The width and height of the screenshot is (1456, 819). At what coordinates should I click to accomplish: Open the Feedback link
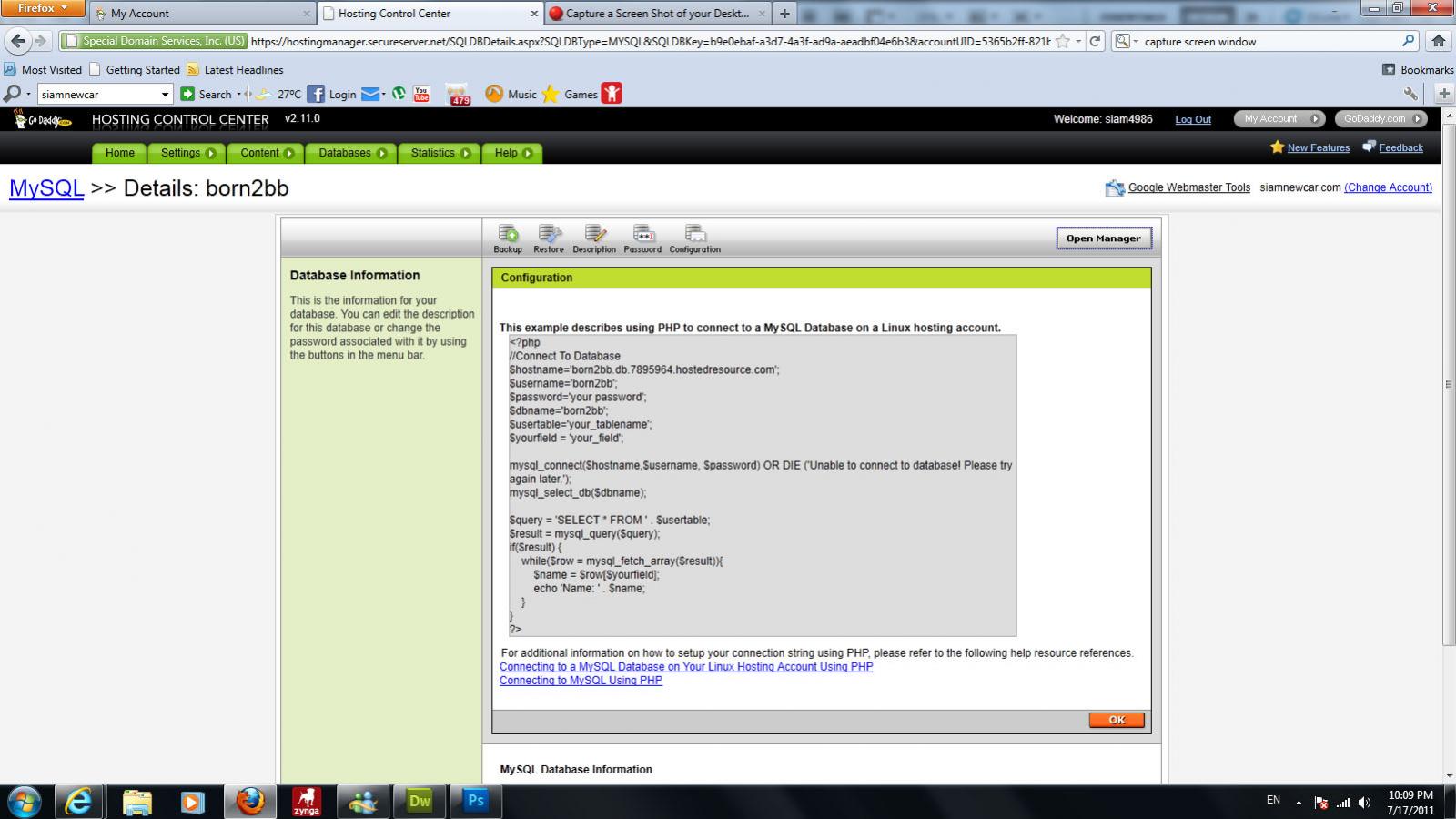pyautogui.click(x=1400, y=147)
